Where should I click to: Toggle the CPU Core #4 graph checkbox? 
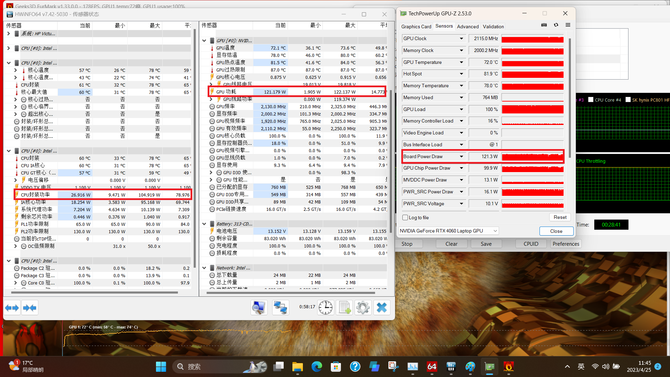(x=591, y=100)
